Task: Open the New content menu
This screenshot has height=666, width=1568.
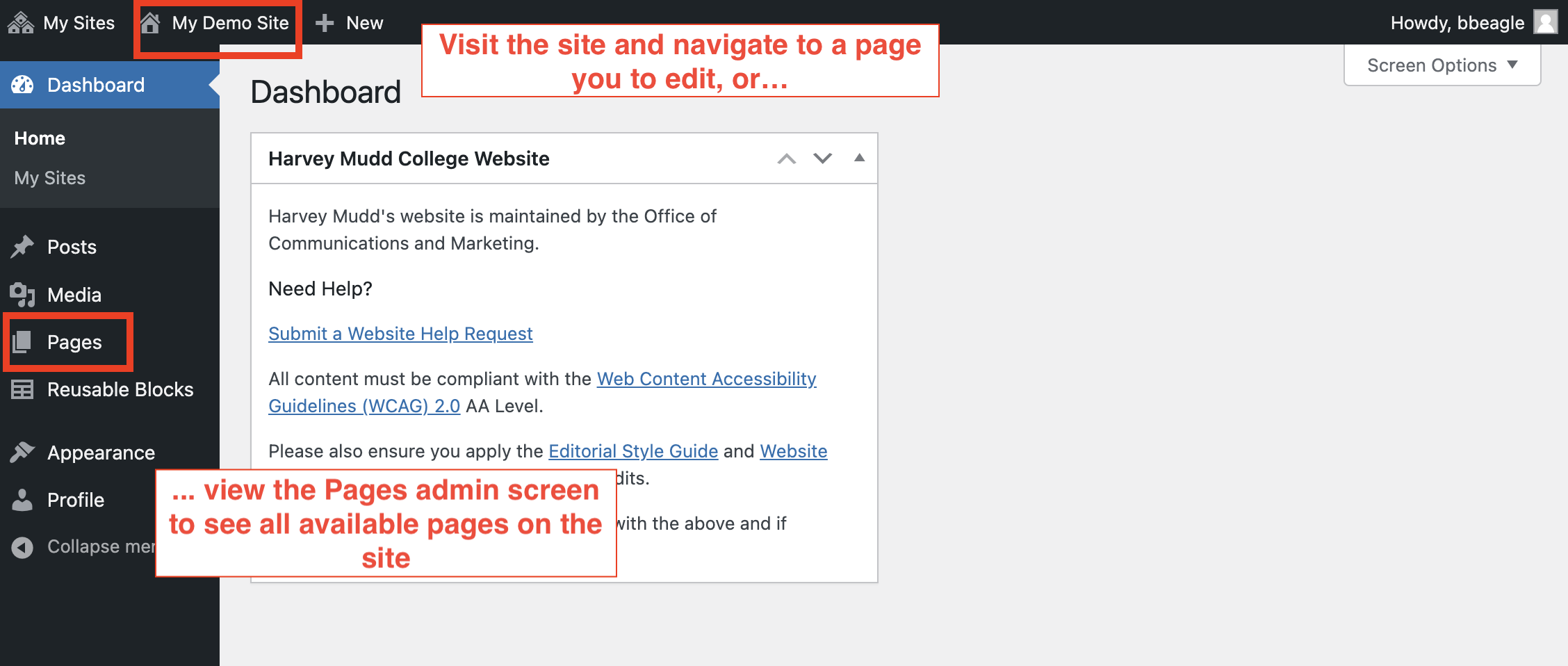Action: click(350, 23)
